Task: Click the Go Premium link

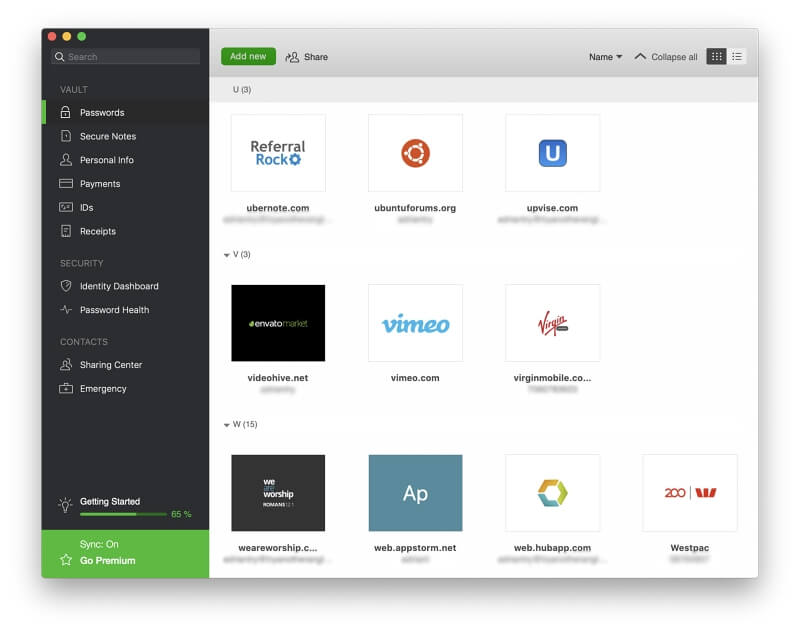Action: (107, 560)
